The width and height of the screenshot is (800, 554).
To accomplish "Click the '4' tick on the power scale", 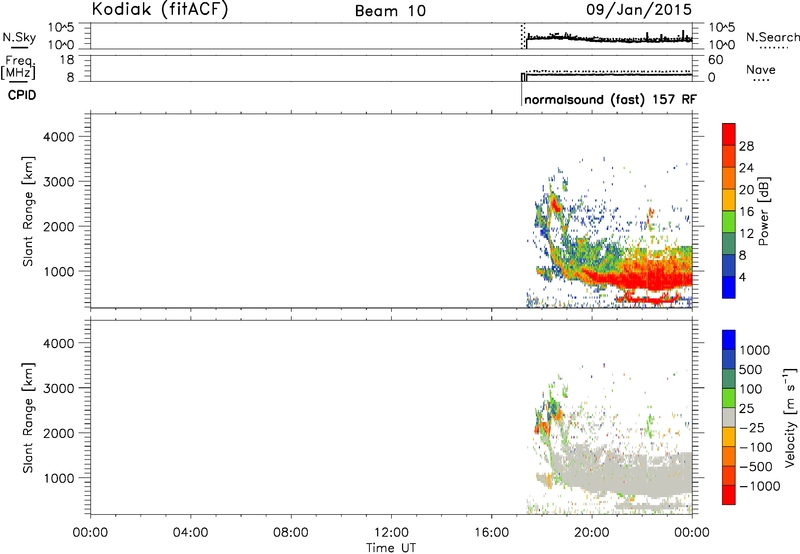I will (742, 277).
